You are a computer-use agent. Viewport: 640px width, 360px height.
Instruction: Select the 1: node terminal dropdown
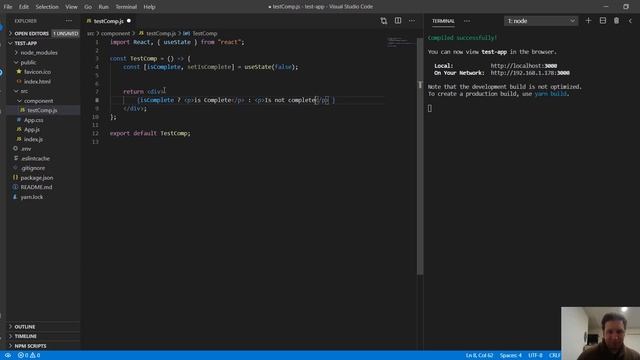541,21
